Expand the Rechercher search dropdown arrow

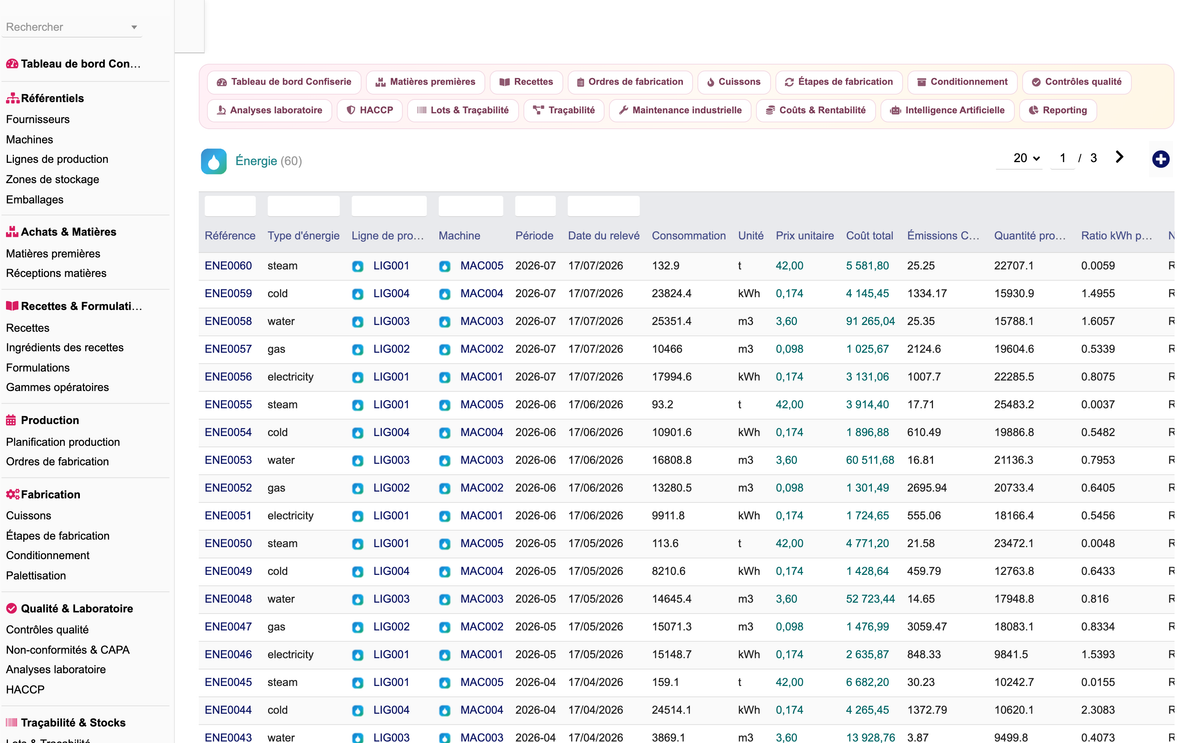tap(135, 27)
